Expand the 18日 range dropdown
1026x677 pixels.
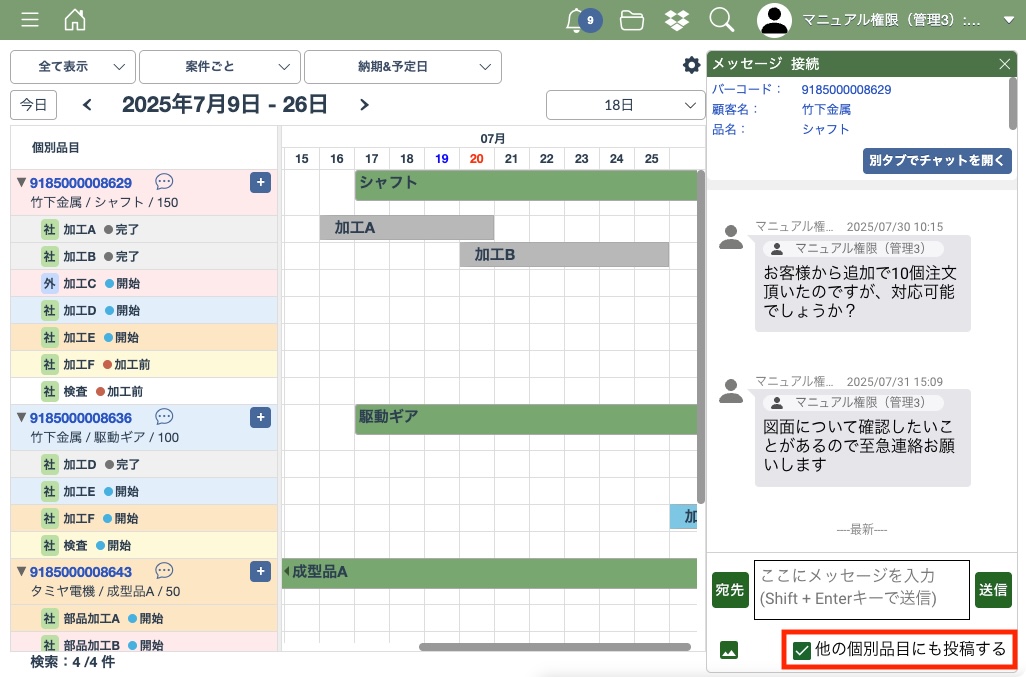tap(625, 105)
